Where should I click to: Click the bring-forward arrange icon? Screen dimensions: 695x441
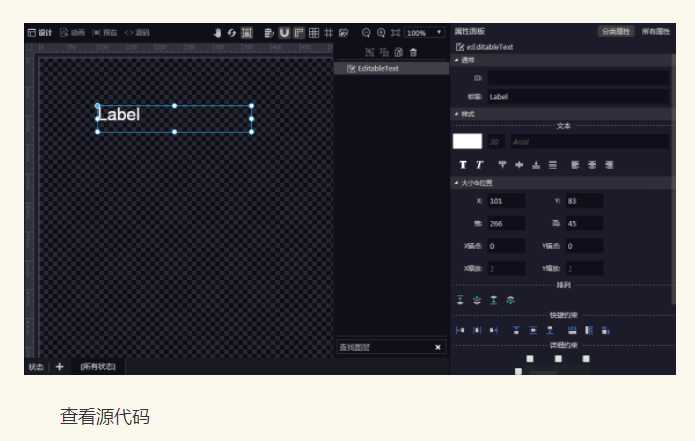(477, 300)
